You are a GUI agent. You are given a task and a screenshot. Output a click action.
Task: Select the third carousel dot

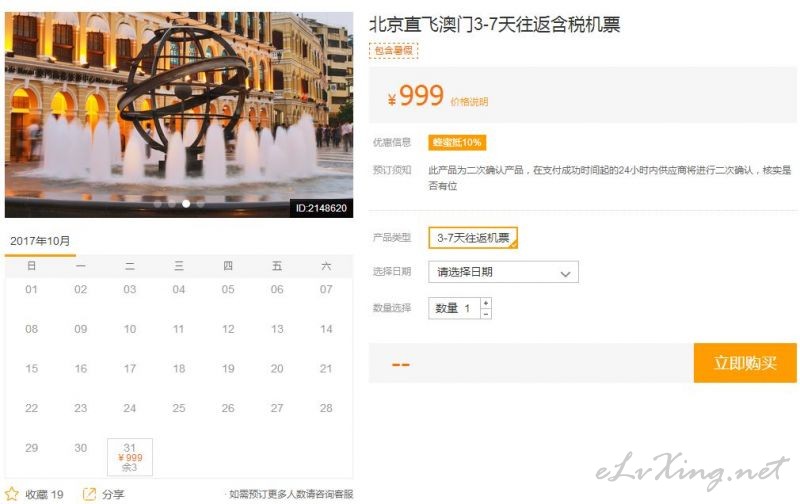186,204
